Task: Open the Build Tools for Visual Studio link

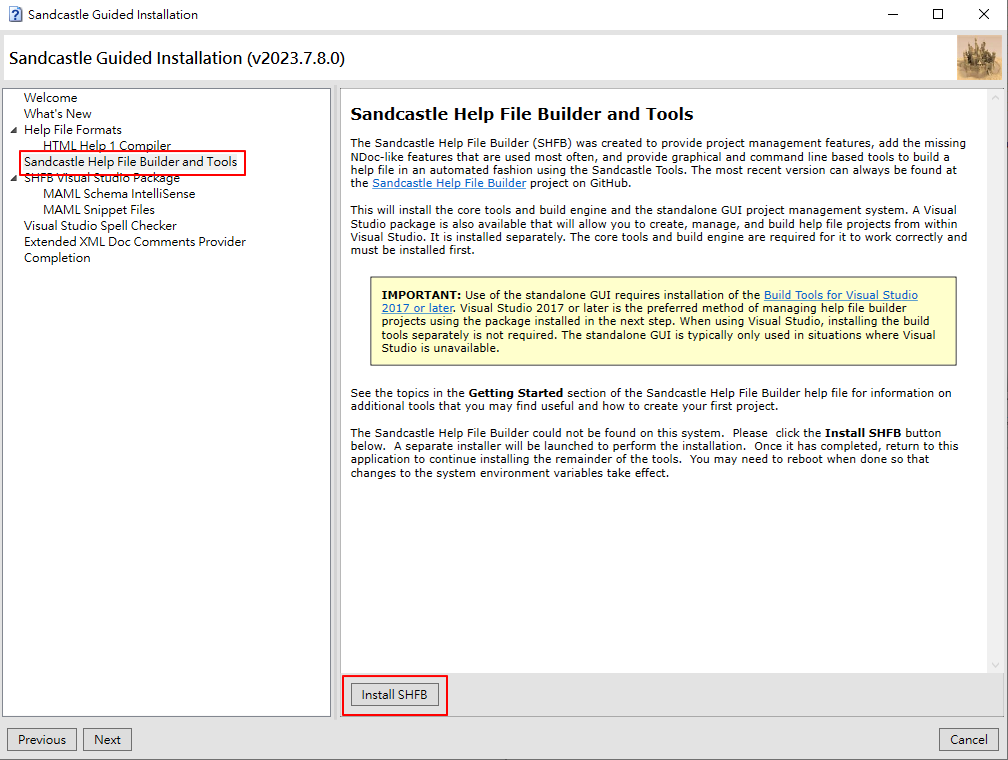Action: pos(649,302)
